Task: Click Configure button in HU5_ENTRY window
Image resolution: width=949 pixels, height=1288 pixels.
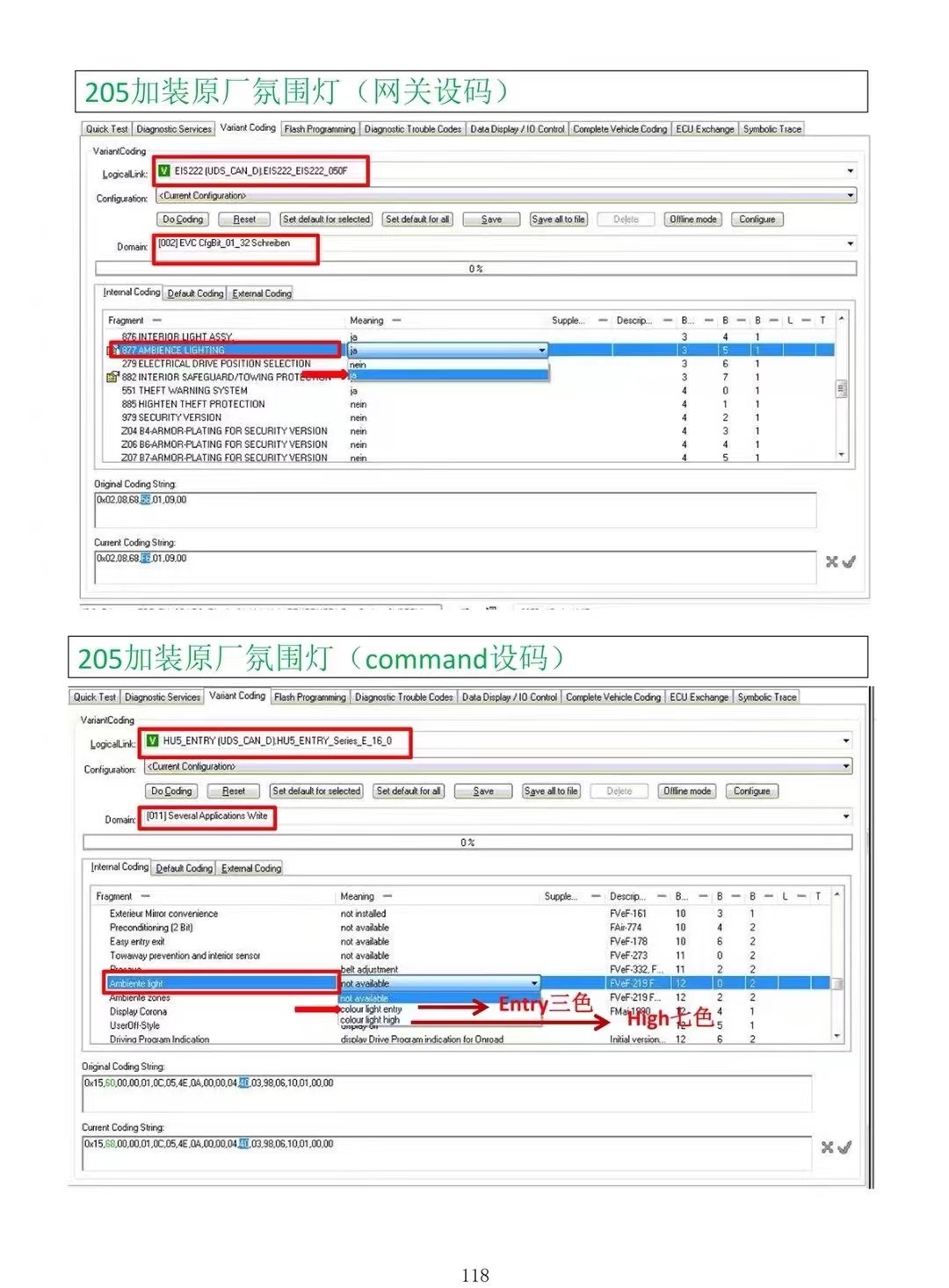Action: tap(751, 792)
